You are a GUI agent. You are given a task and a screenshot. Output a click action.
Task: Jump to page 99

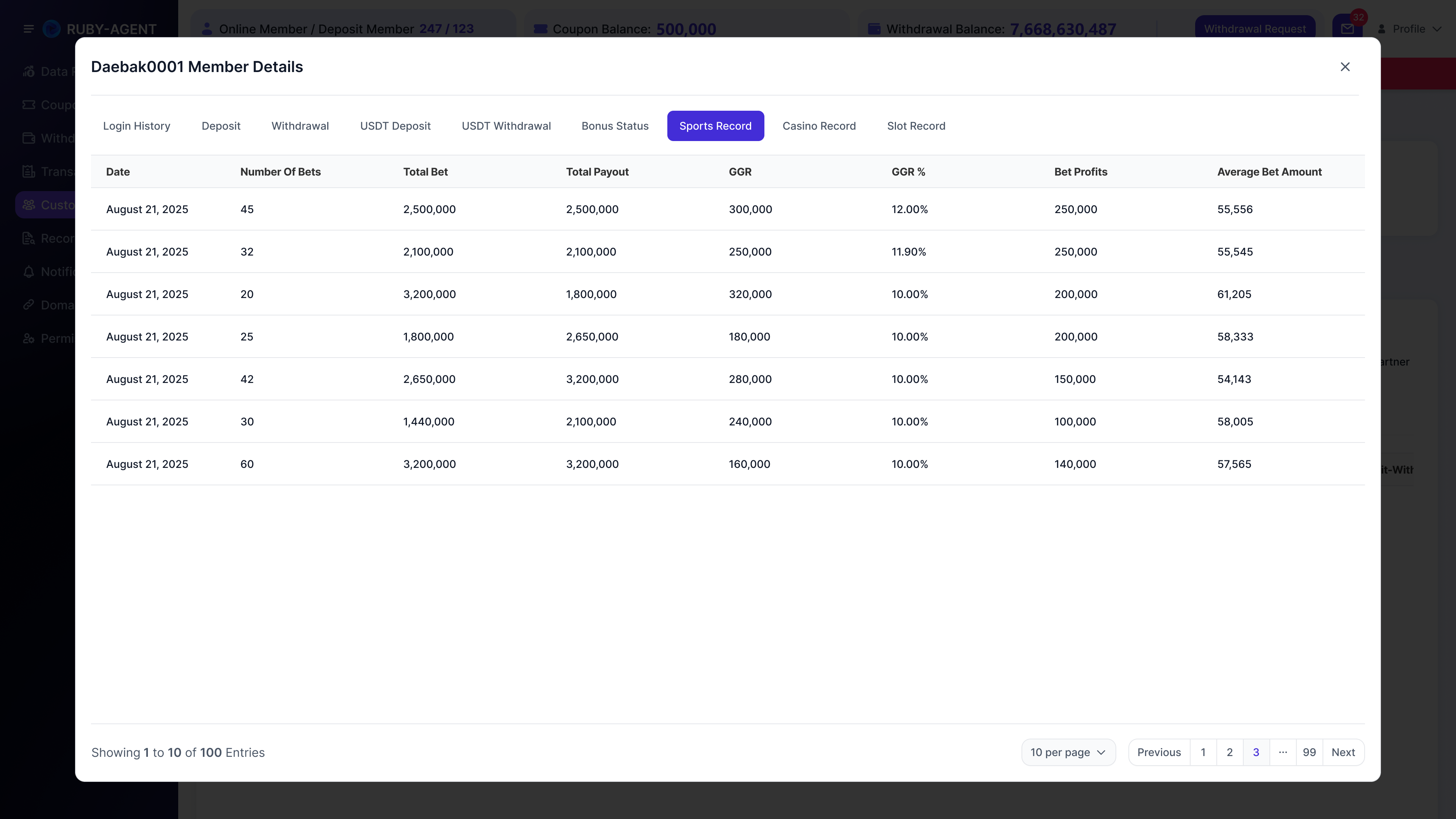click(1309, 752)
